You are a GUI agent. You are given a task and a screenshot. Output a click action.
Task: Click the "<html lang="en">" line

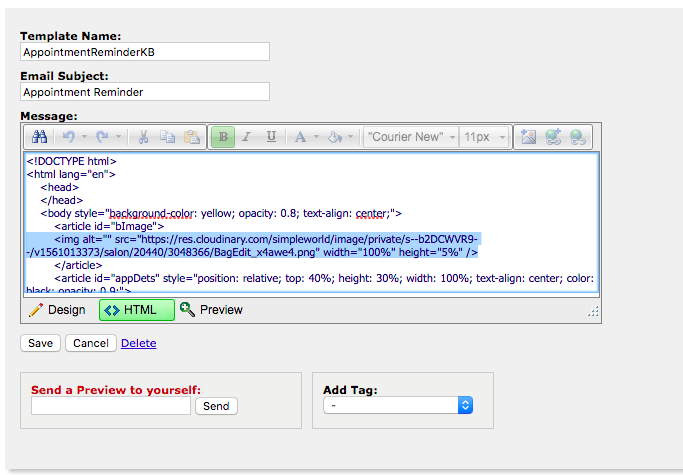click(x=71, y=174)
